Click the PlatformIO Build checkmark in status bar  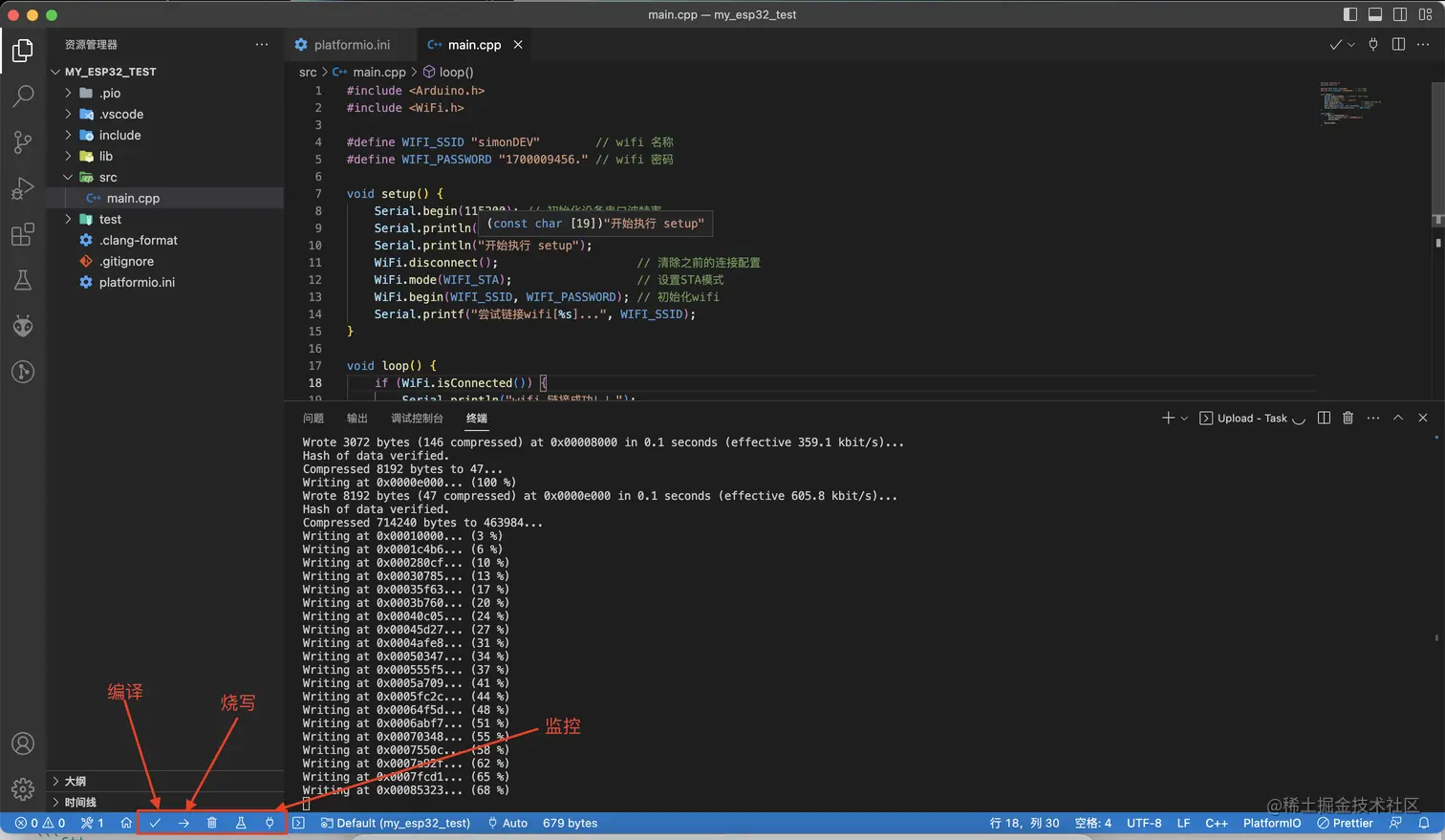pyautogui.click(x=155, y=823)
